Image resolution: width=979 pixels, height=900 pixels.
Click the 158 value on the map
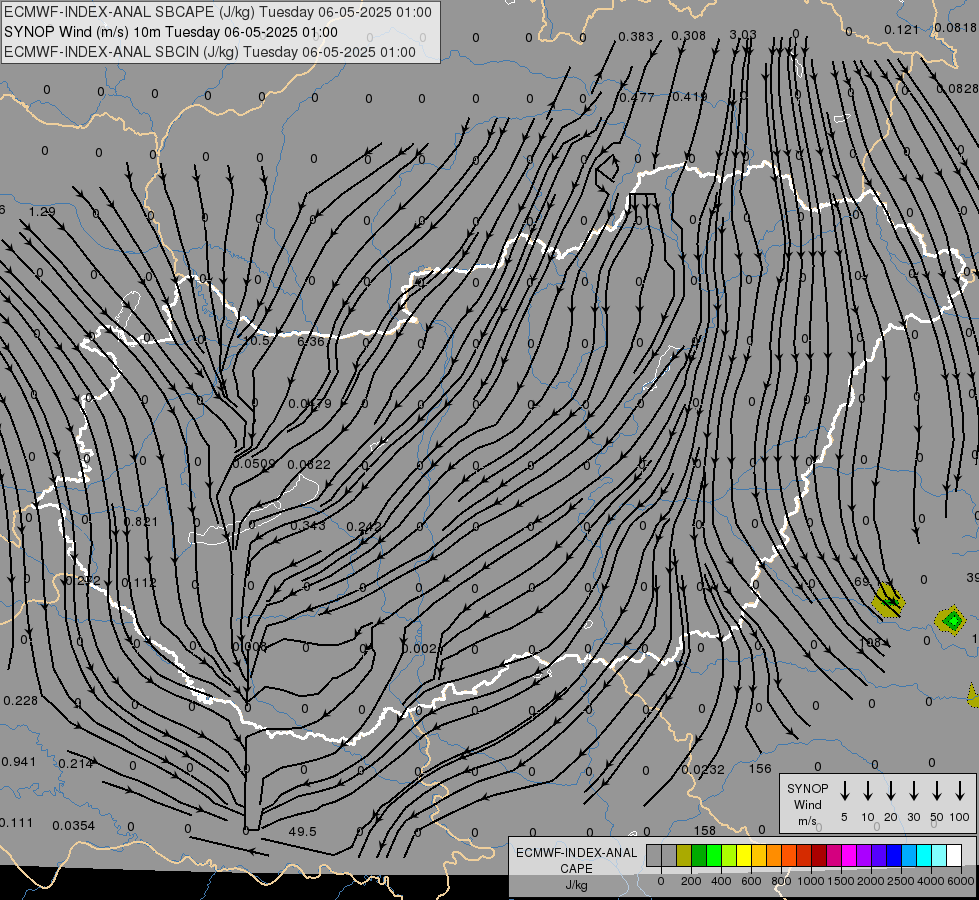coord(705,831)
